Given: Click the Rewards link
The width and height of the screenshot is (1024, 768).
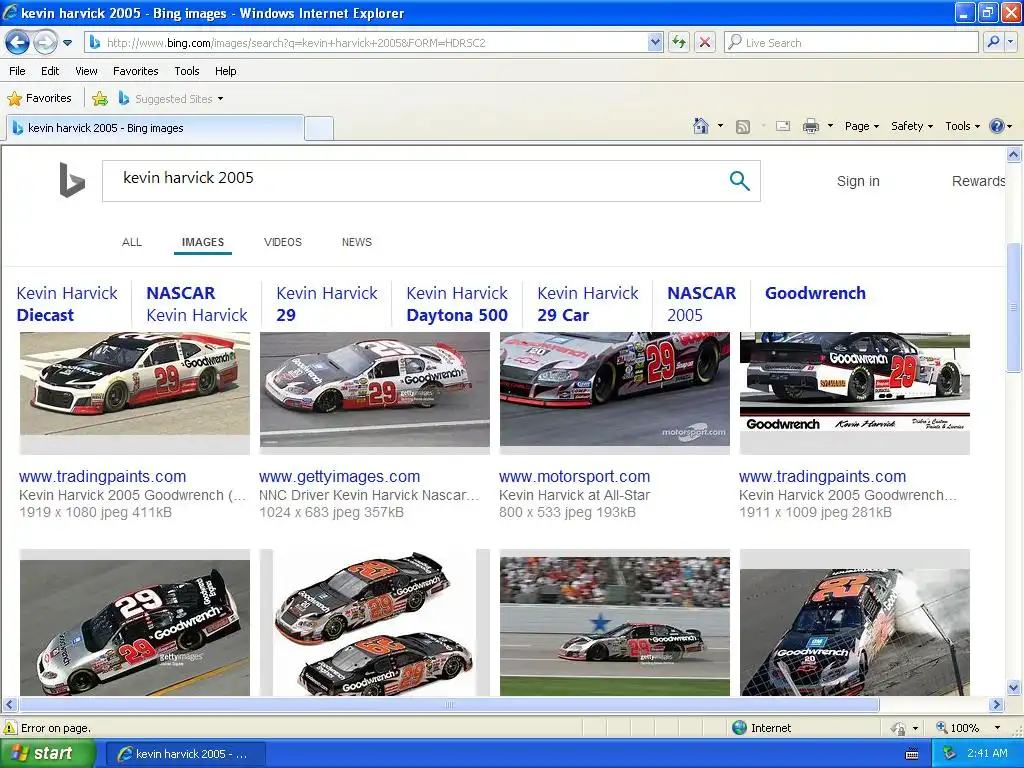Looking at the screenshot, I should [x=978, y=182].
